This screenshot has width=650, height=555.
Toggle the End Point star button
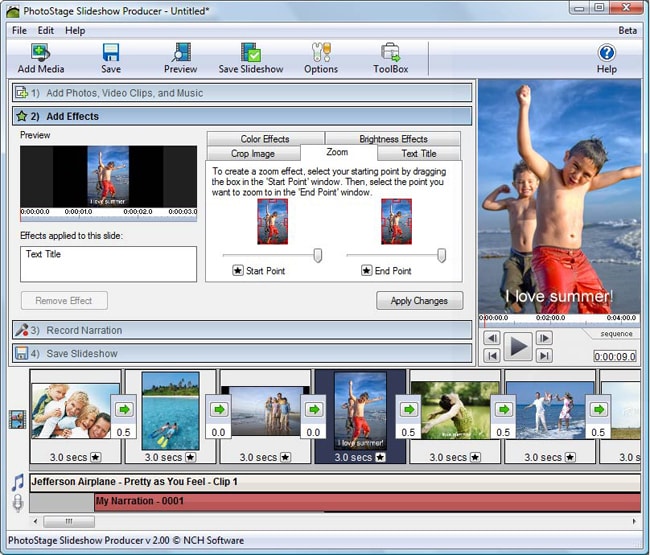click(366, 271)
